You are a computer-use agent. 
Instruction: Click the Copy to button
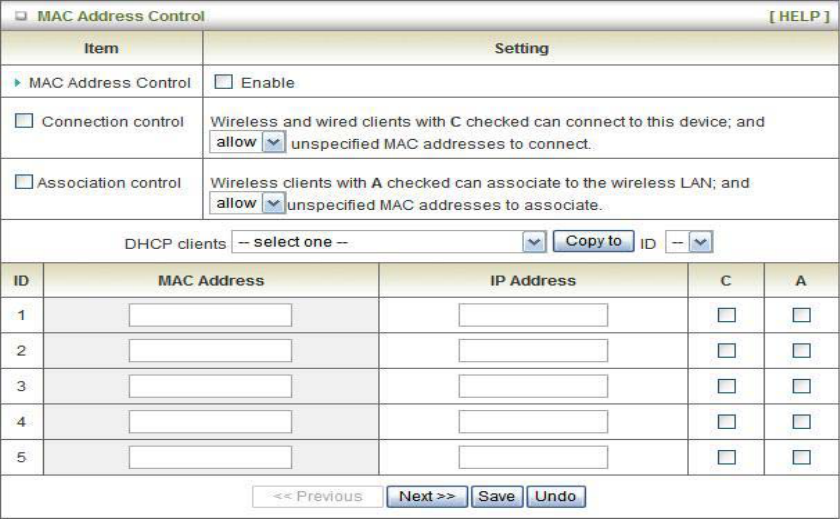coord(593,241)
